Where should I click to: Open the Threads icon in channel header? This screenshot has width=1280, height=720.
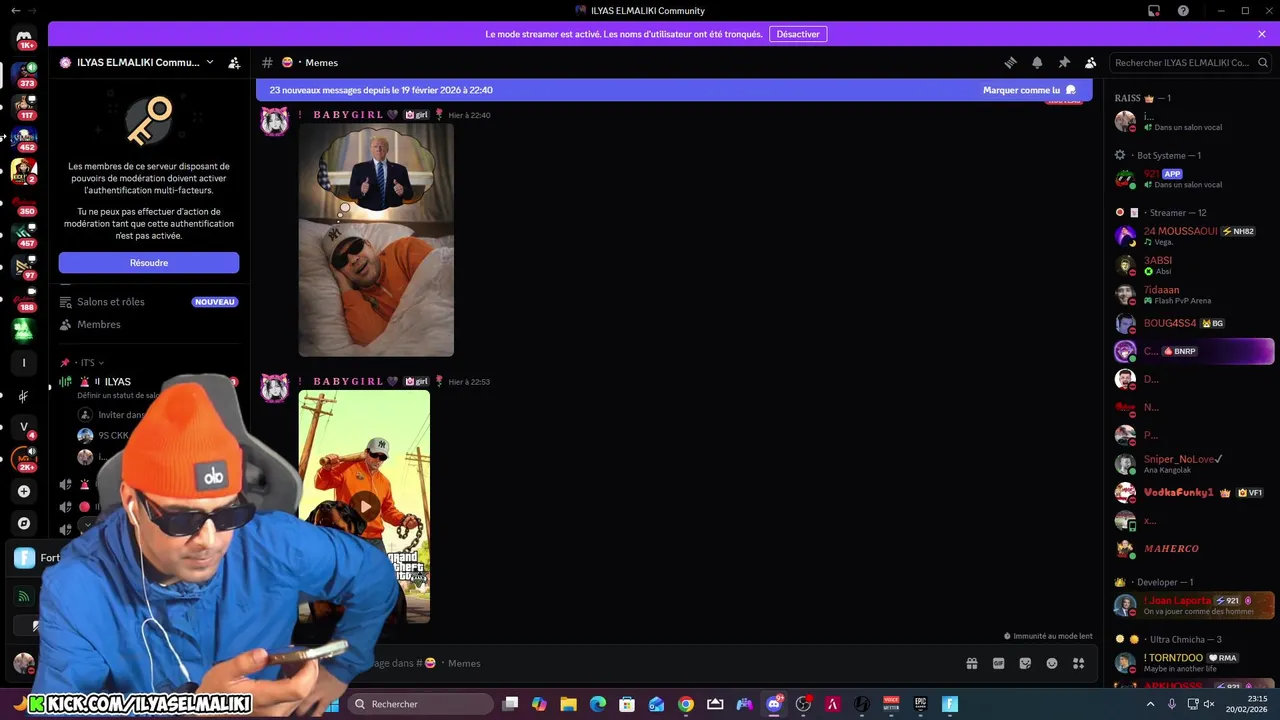pos(1010,62)
